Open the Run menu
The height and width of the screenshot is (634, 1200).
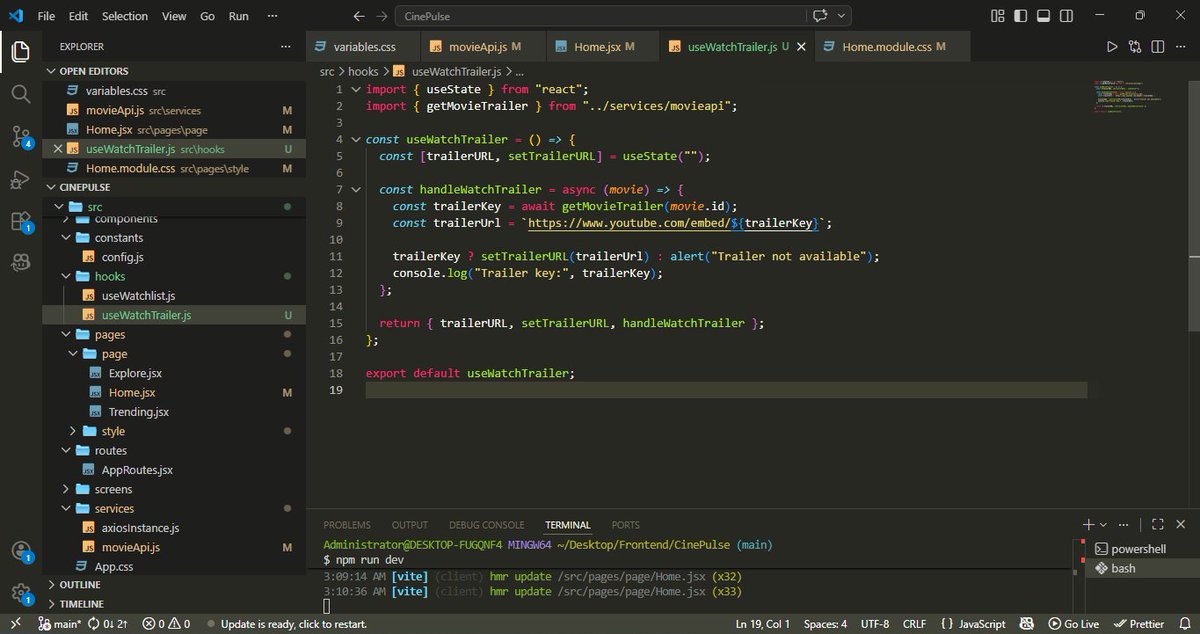pos(238,16)
